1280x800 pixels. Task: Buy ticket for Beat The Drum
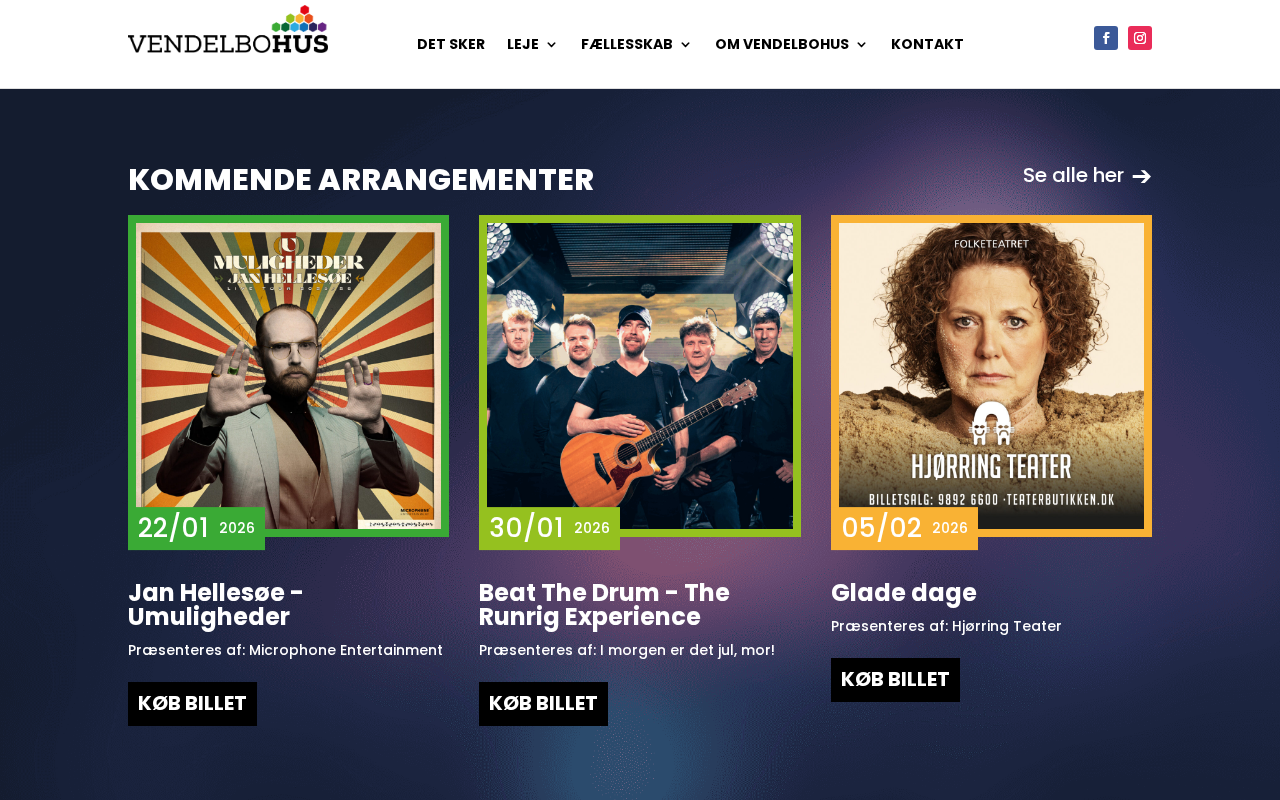point(543,704)
